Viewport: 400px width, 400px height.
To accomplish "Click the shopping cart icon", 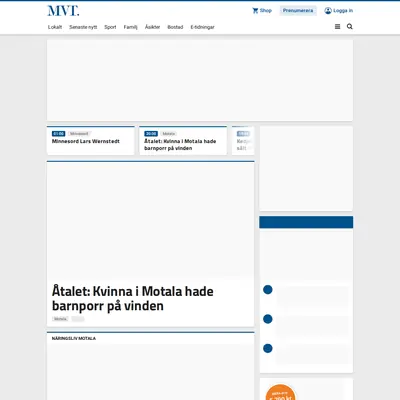I will pyautogui.click(x=255, y=11).
